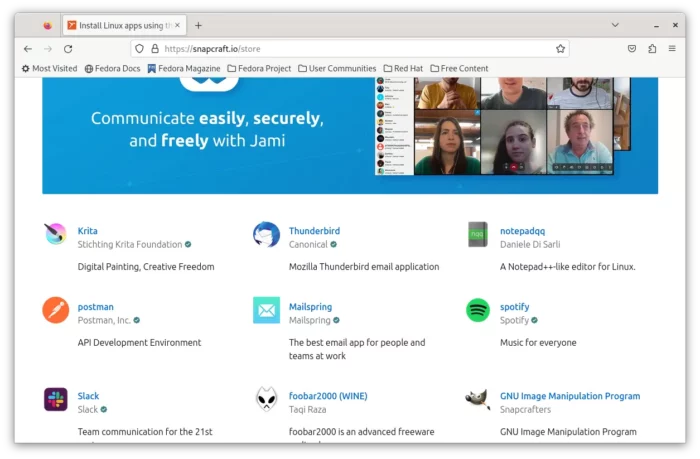The width and height of the screenshot is (700, 459).
Task: Click 'Digital Painting, Creative Freedom' text
Action: click(146, 267)
